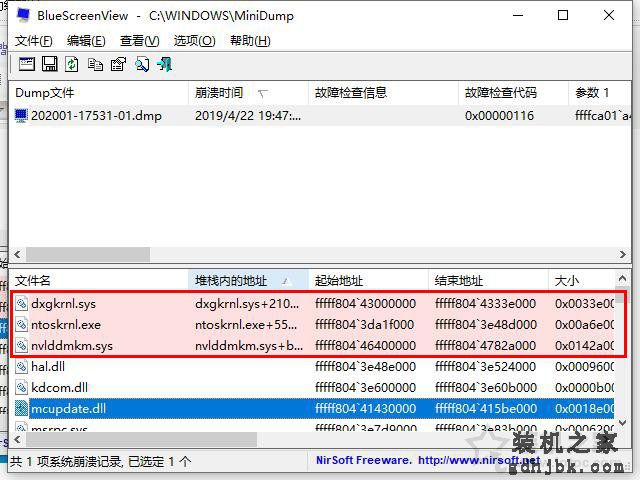Click upper pane scroll right arrow

tap(622, 254)
